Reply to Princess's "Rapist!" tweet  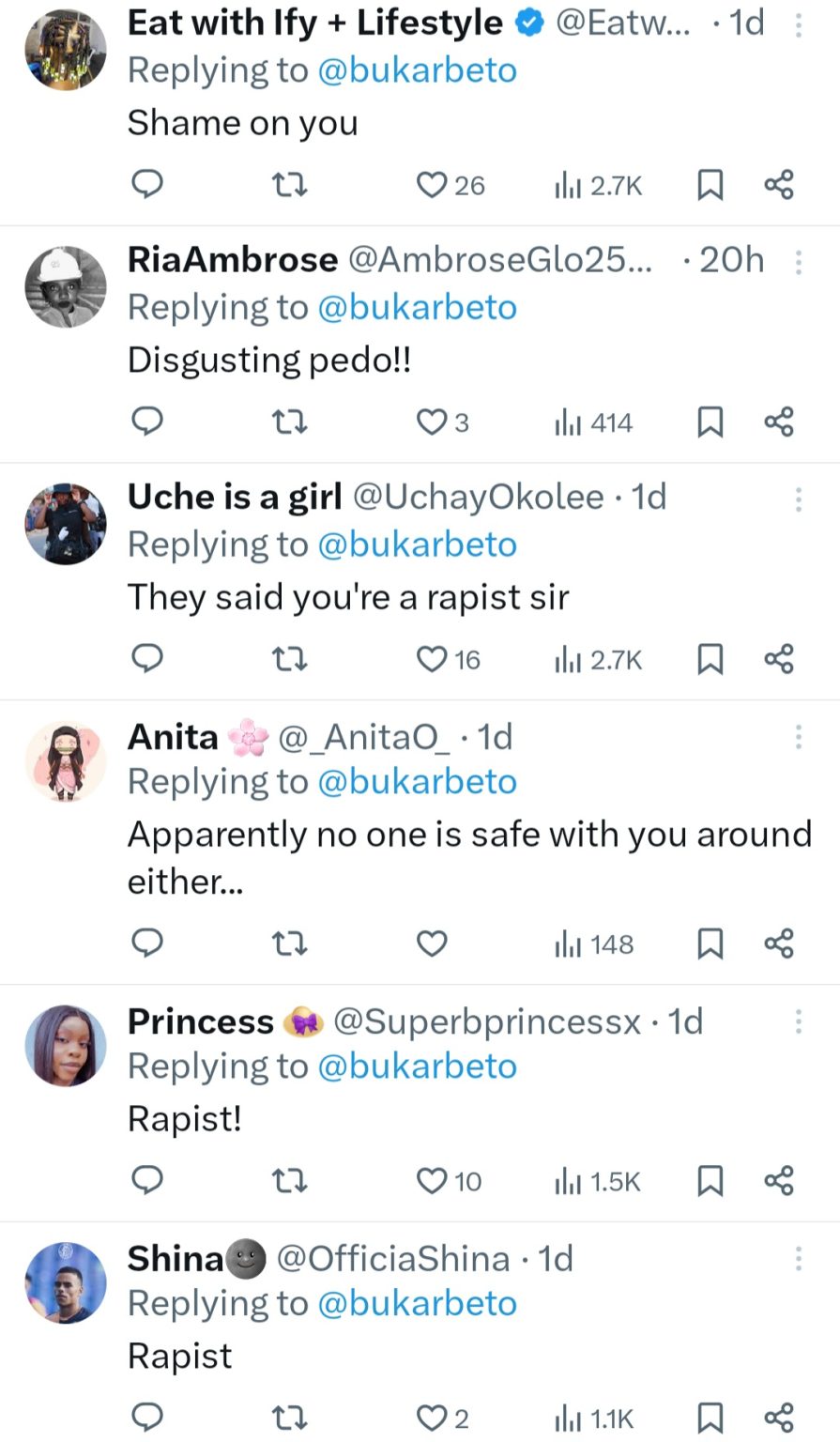pos(146,1180)
